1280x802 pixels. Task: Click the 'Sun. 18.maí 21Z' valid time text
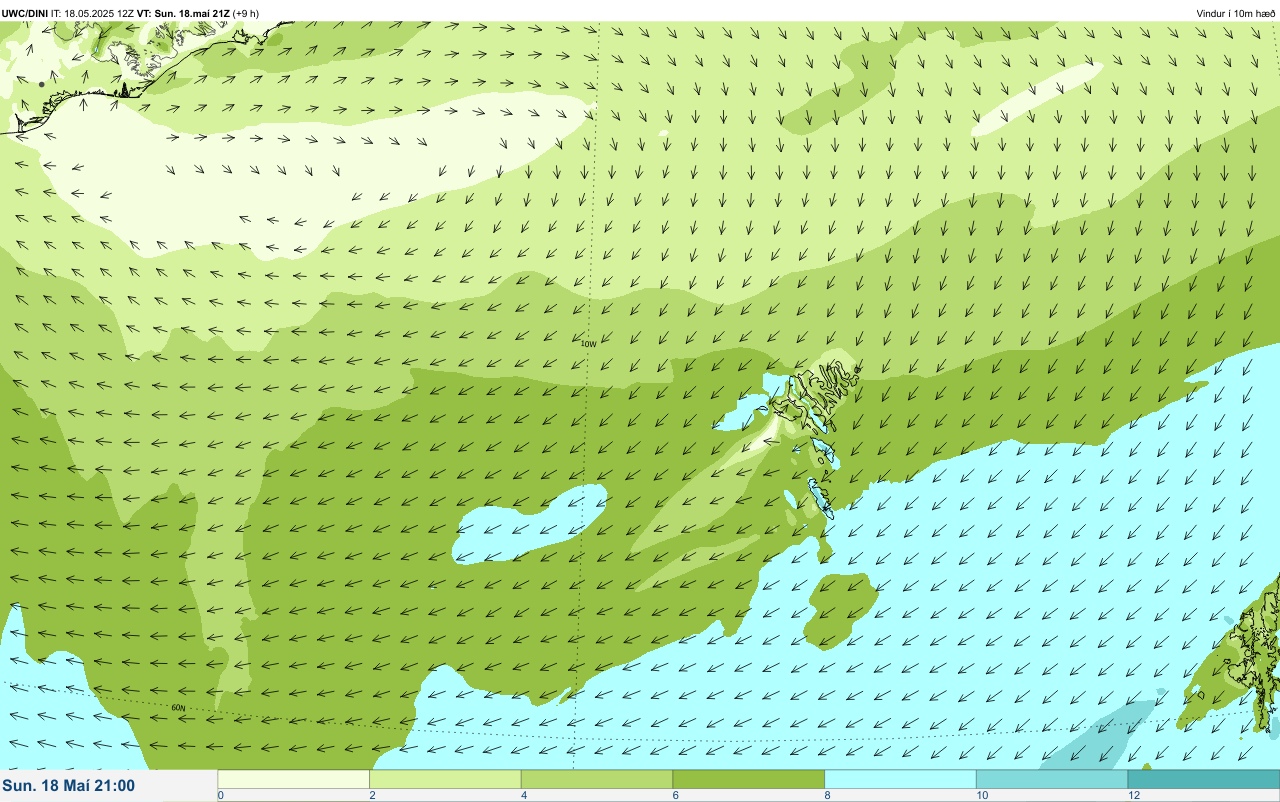193,13
